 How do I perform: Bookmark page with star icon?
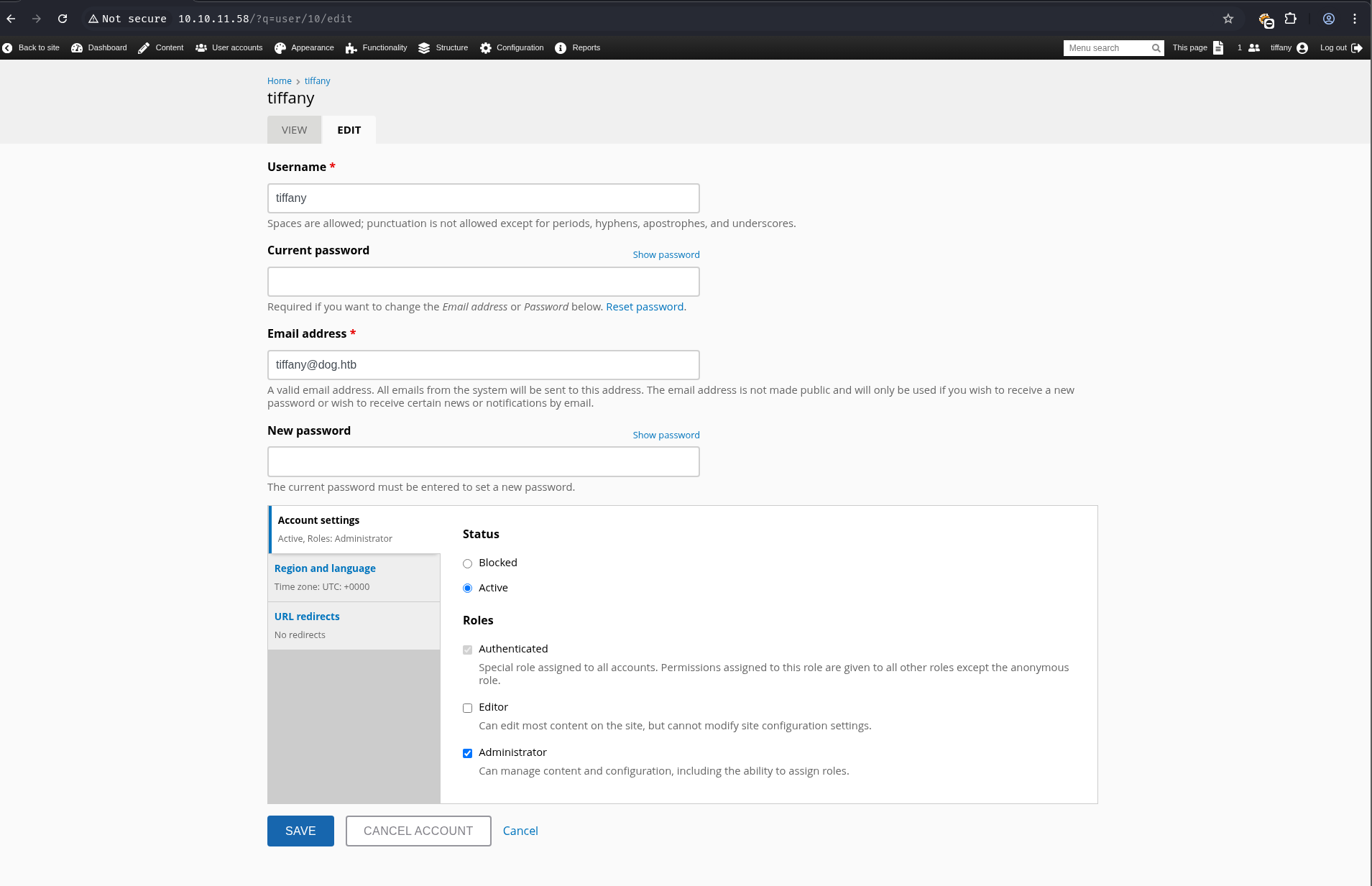point(1228,19)
